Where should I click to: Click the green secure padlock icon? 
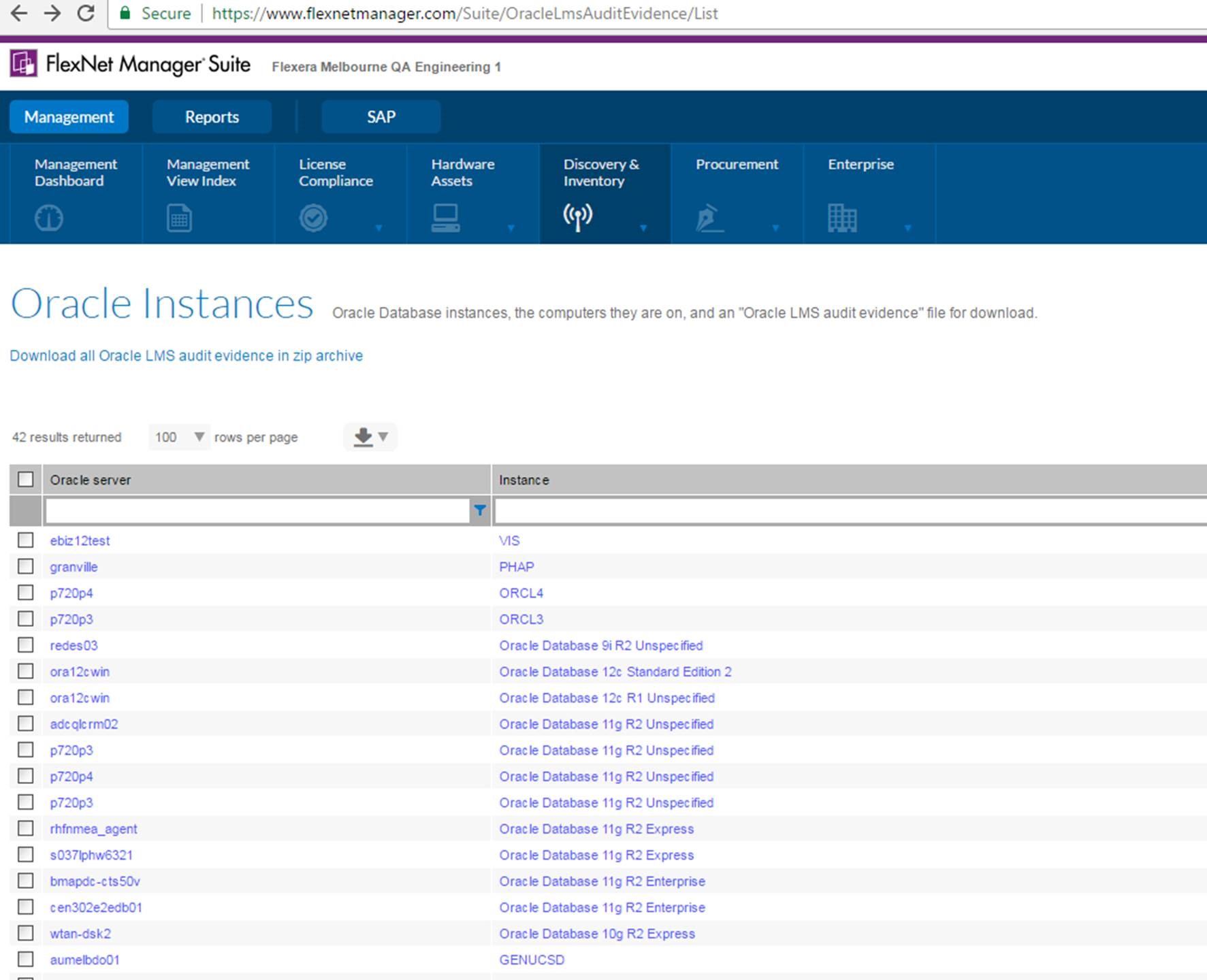coord(125,13)
